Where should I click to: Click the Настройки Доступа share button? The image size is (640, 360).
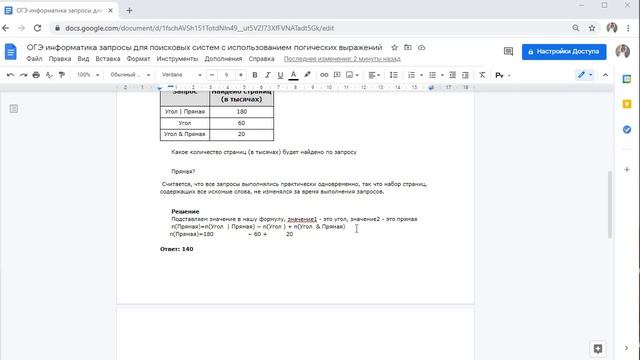click(564, 52)
